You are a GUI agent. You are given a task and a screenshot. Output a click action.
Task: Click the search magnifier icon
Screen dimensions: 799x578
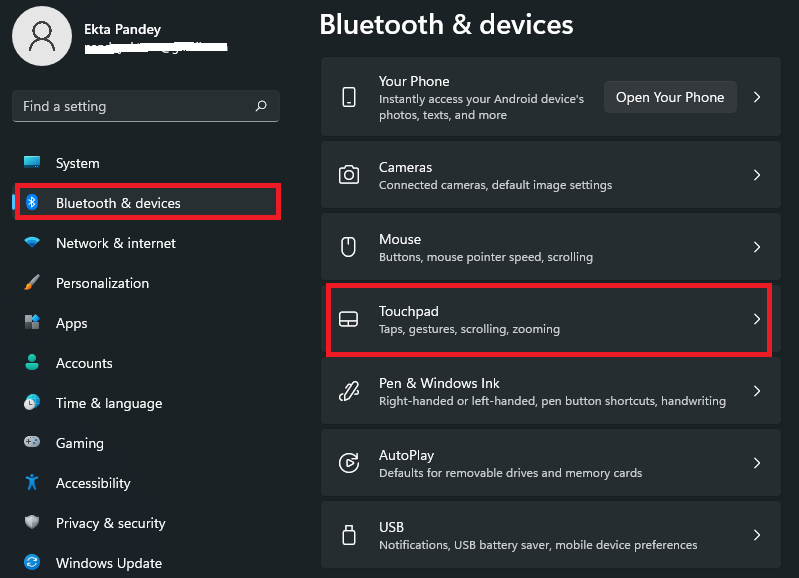[x=261, y=106]
